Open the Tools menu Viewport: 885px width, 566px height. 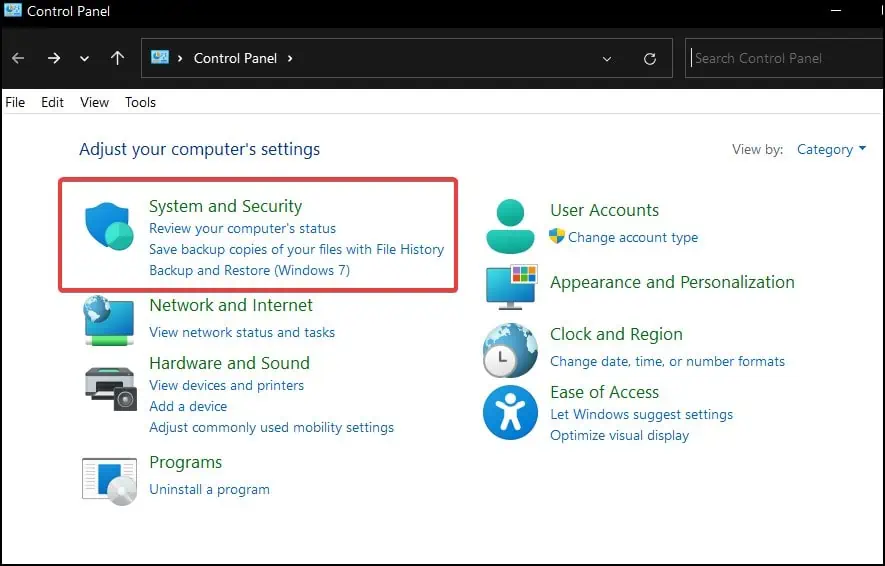click(x=140, y=102)
